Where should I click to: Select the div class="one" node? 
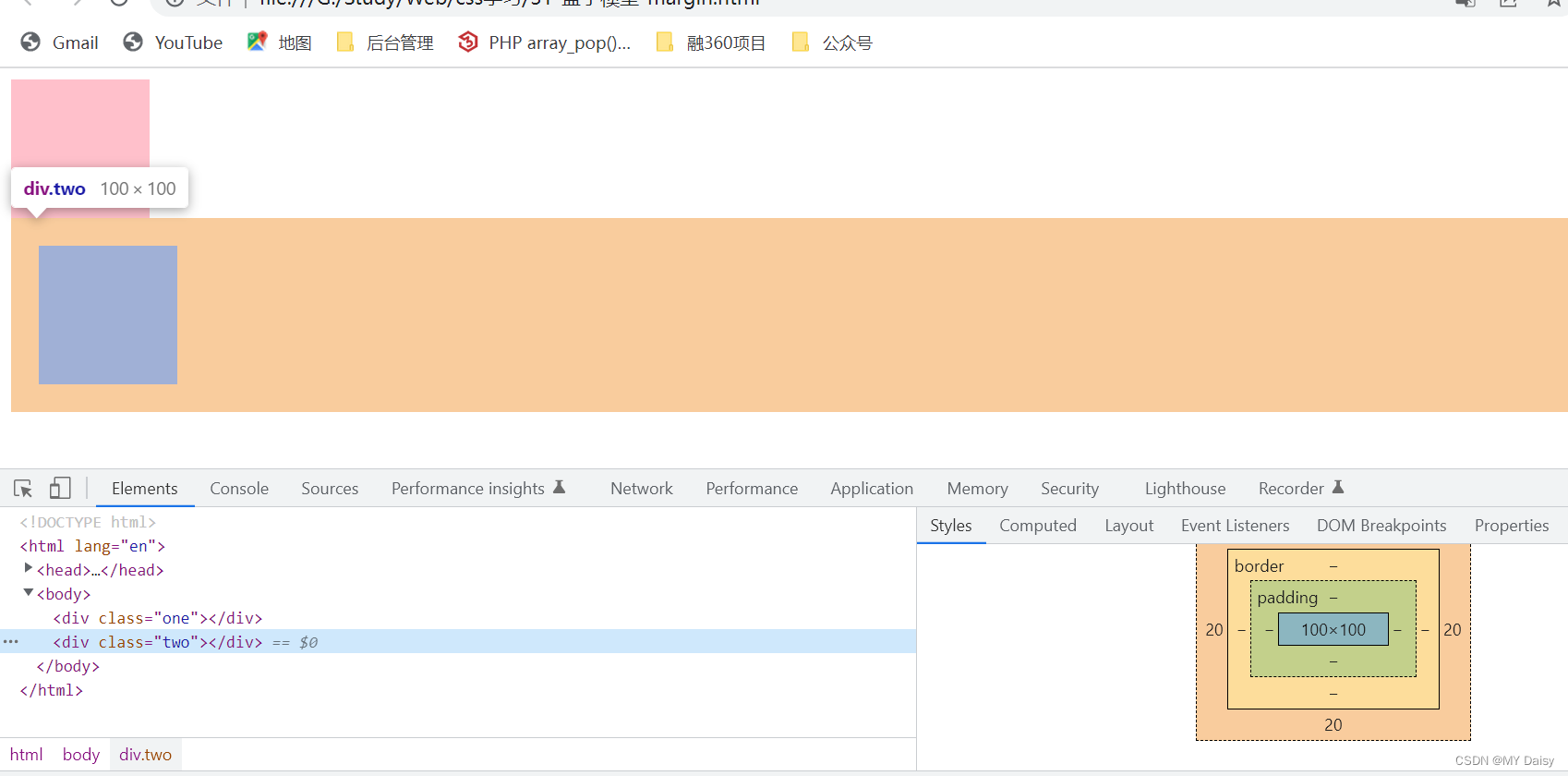point(157,618)
